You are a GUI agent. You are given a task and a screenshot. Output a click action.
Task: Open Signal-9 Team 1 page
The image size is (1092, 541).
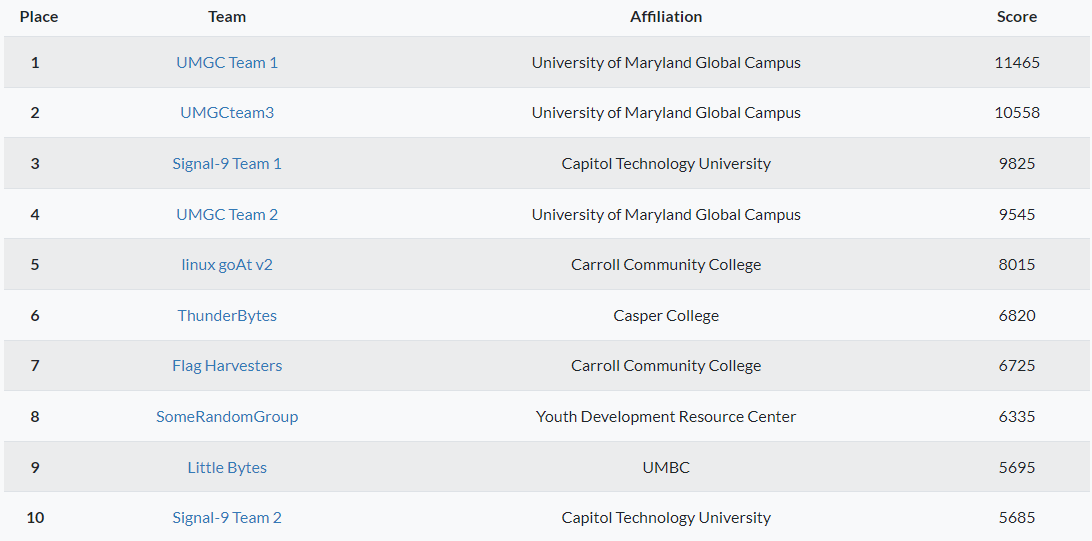pyautogui.click(x=227, y=163)
